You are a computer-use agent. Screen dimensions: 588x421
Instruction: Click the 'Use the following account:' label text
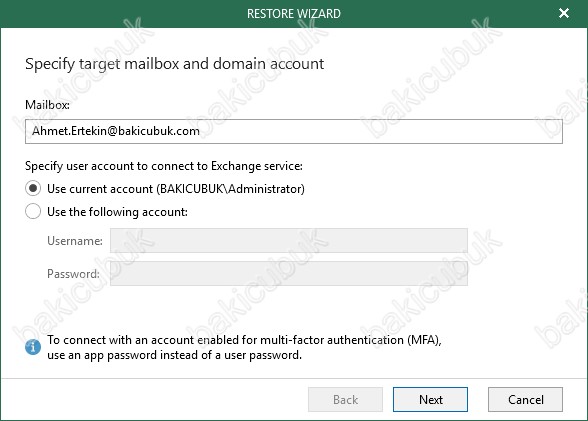[x=117, y=212]
